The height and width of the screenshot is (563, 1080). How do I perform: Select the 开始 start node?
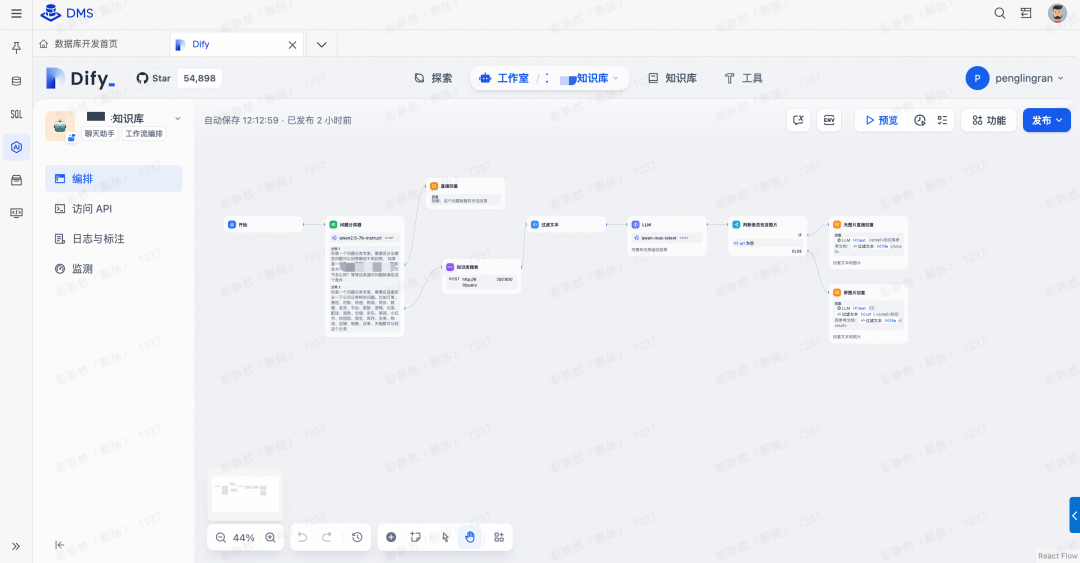coord(264,224)
